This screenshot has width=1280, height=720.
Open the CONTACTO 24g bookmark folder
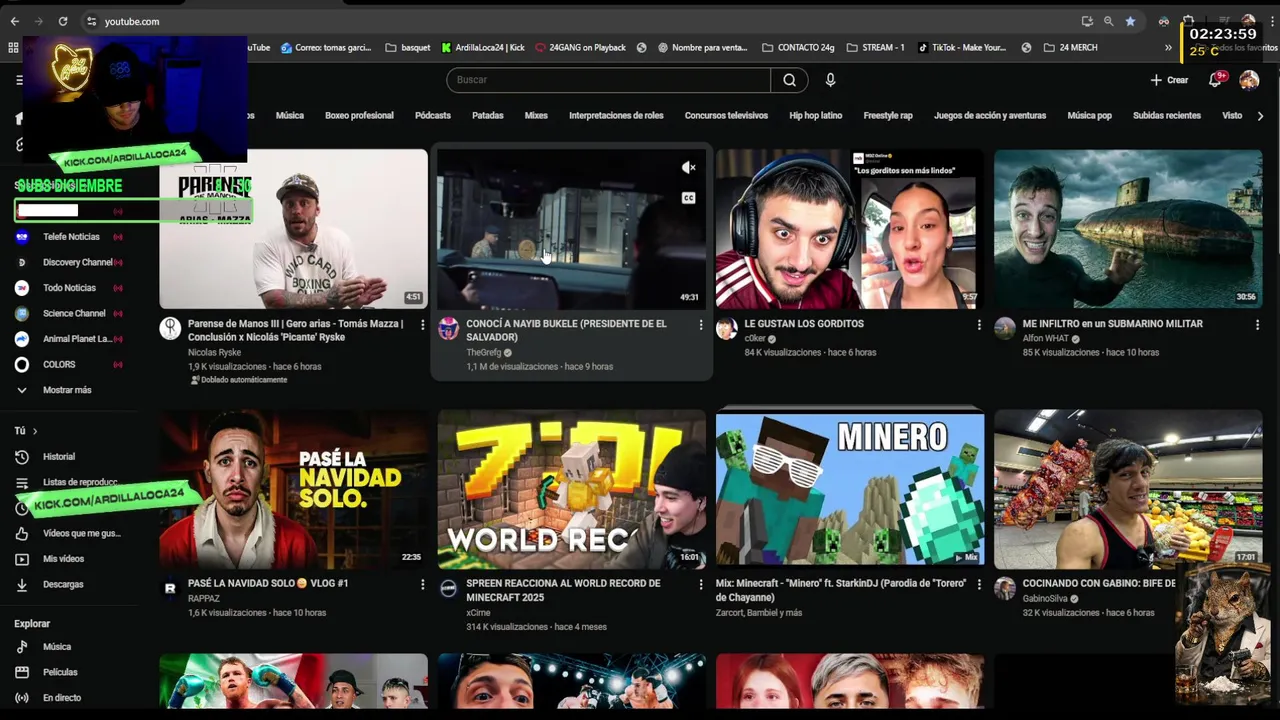(x=798, y=47)
